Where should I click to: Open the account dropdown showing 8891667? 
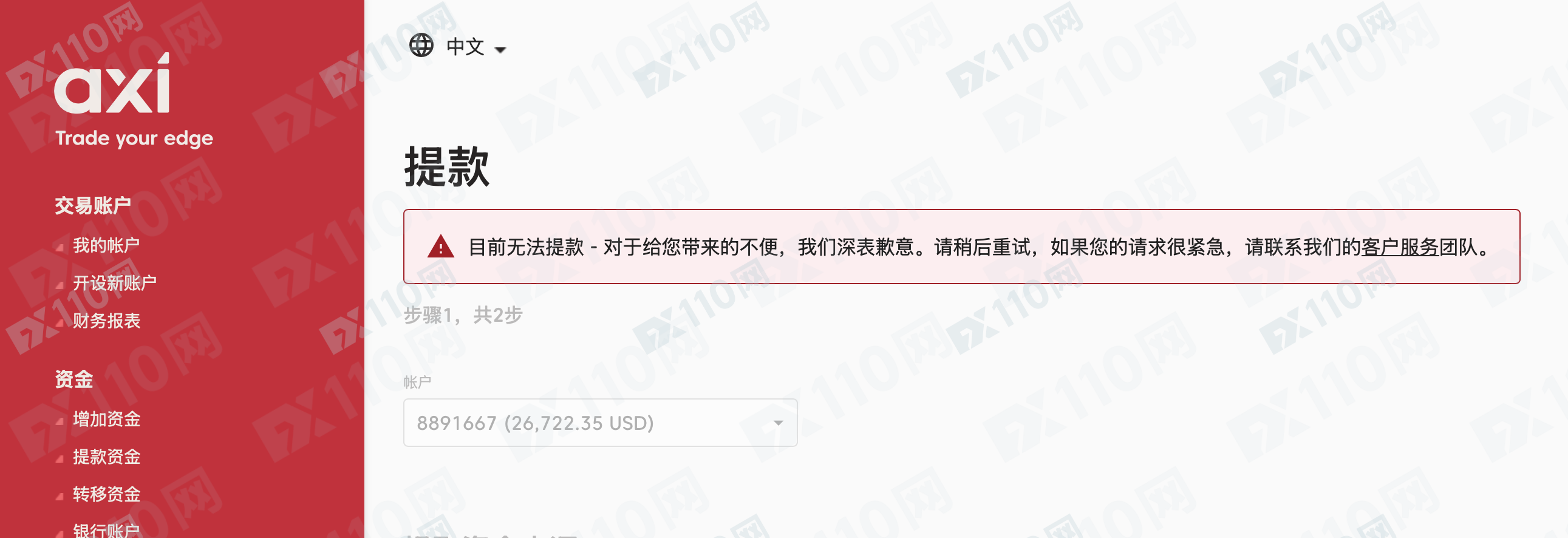[600, 423]
